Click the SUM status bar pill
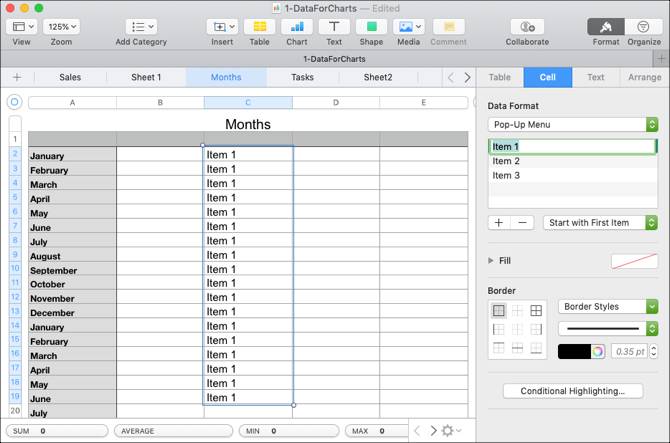 (x=57, y=431)
